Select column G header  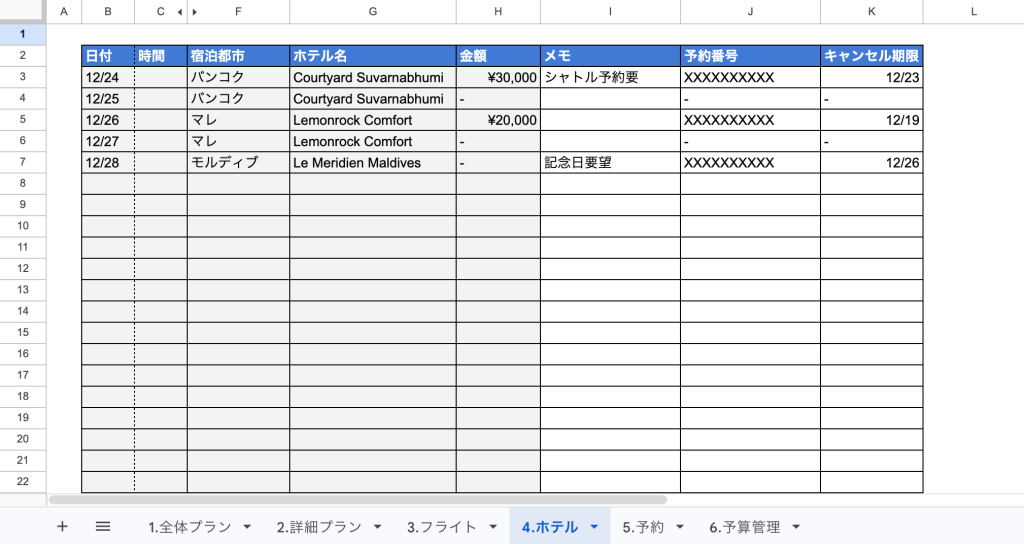372,12
